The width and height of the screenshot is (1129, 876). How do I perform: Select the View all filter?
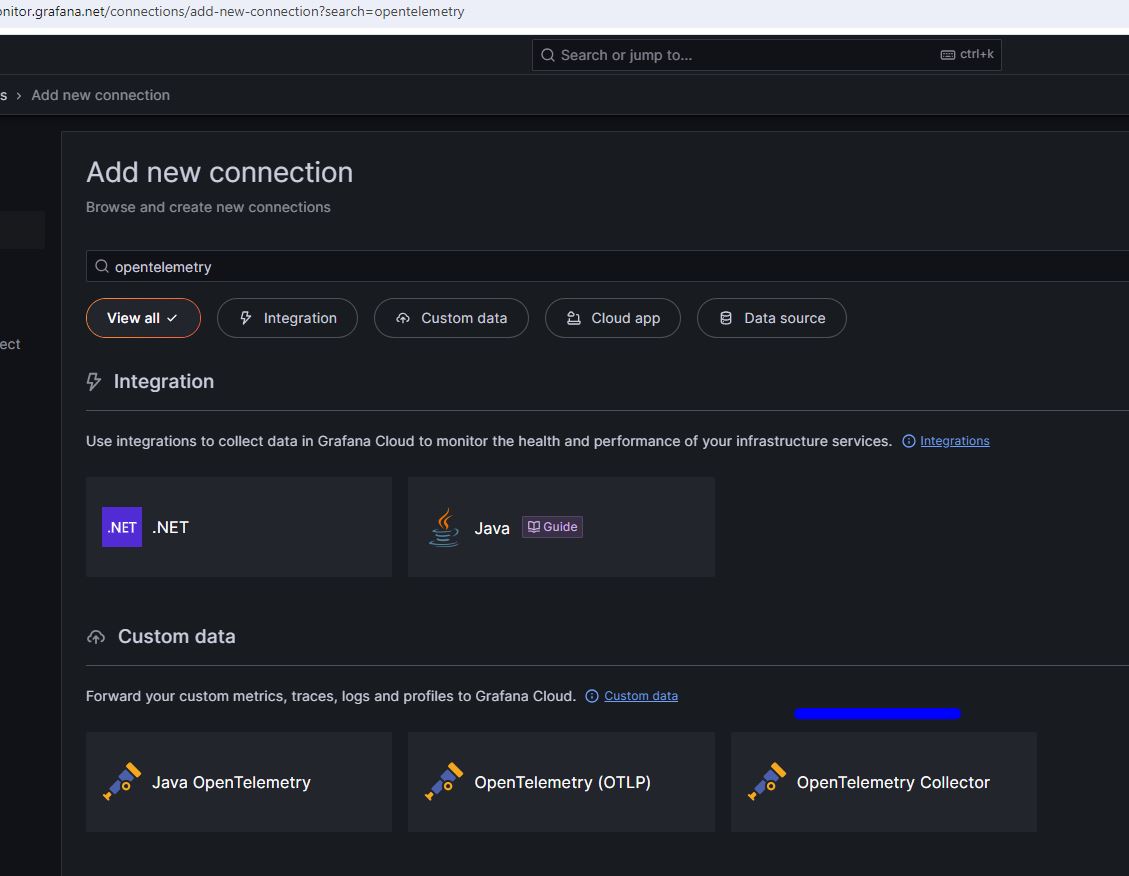point(143,318)
